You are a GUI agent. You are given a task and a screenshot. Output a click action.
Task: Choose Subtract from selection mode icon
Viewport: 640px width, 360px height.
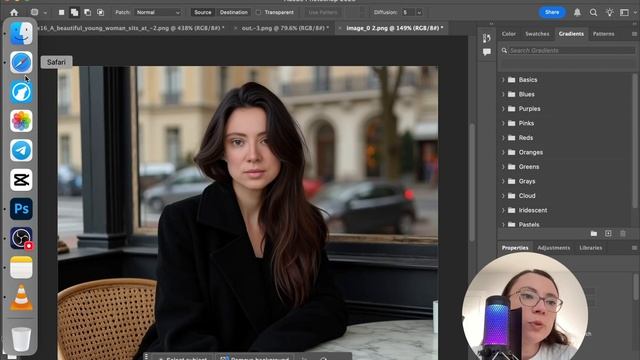[x=87, y=12]
